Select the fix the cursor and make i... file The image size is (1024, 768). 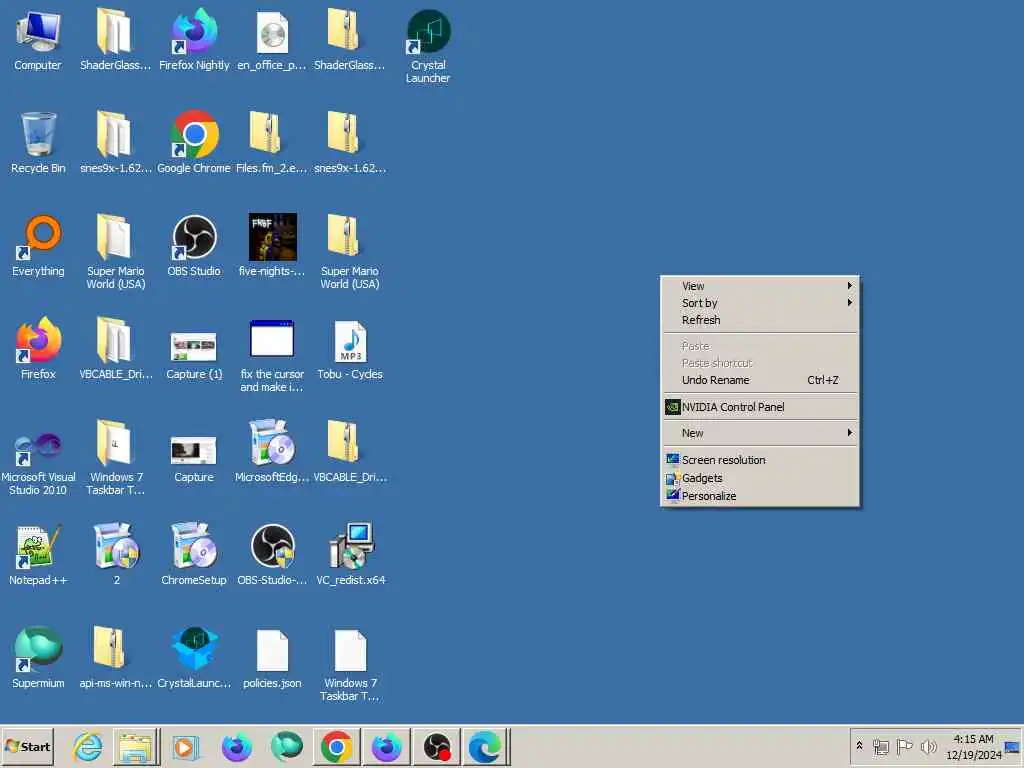click(x=272, y=356)
